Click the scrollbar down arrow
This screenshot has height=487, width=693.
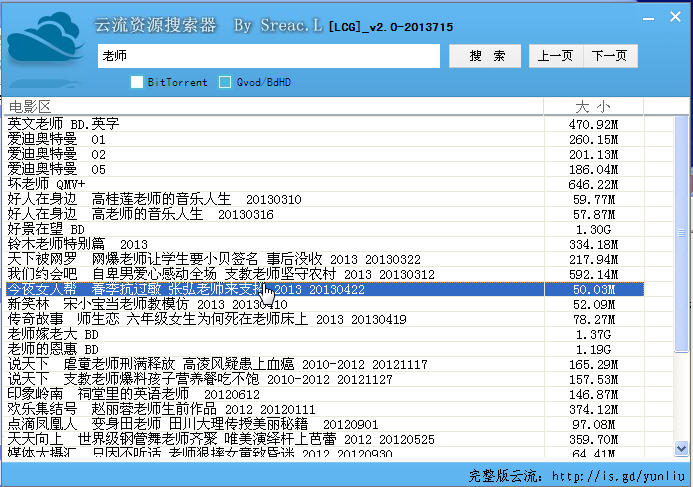[681, 449]
